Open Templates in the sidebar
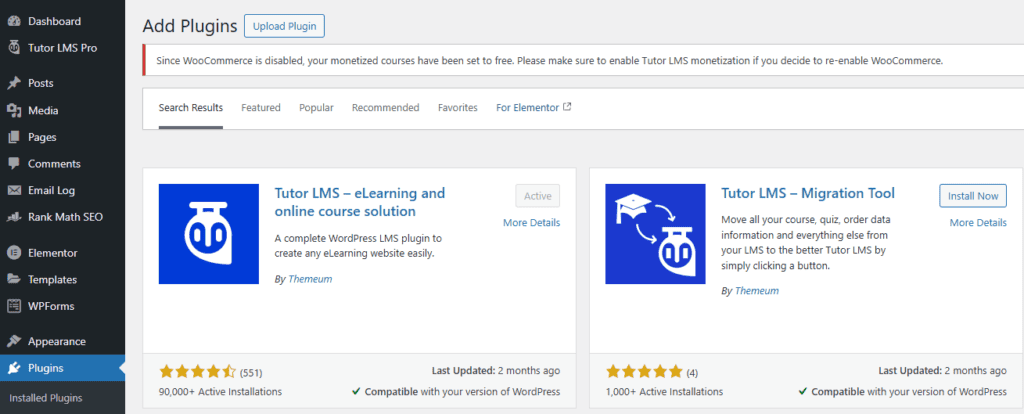1024x414 pixels. point(62,279)
